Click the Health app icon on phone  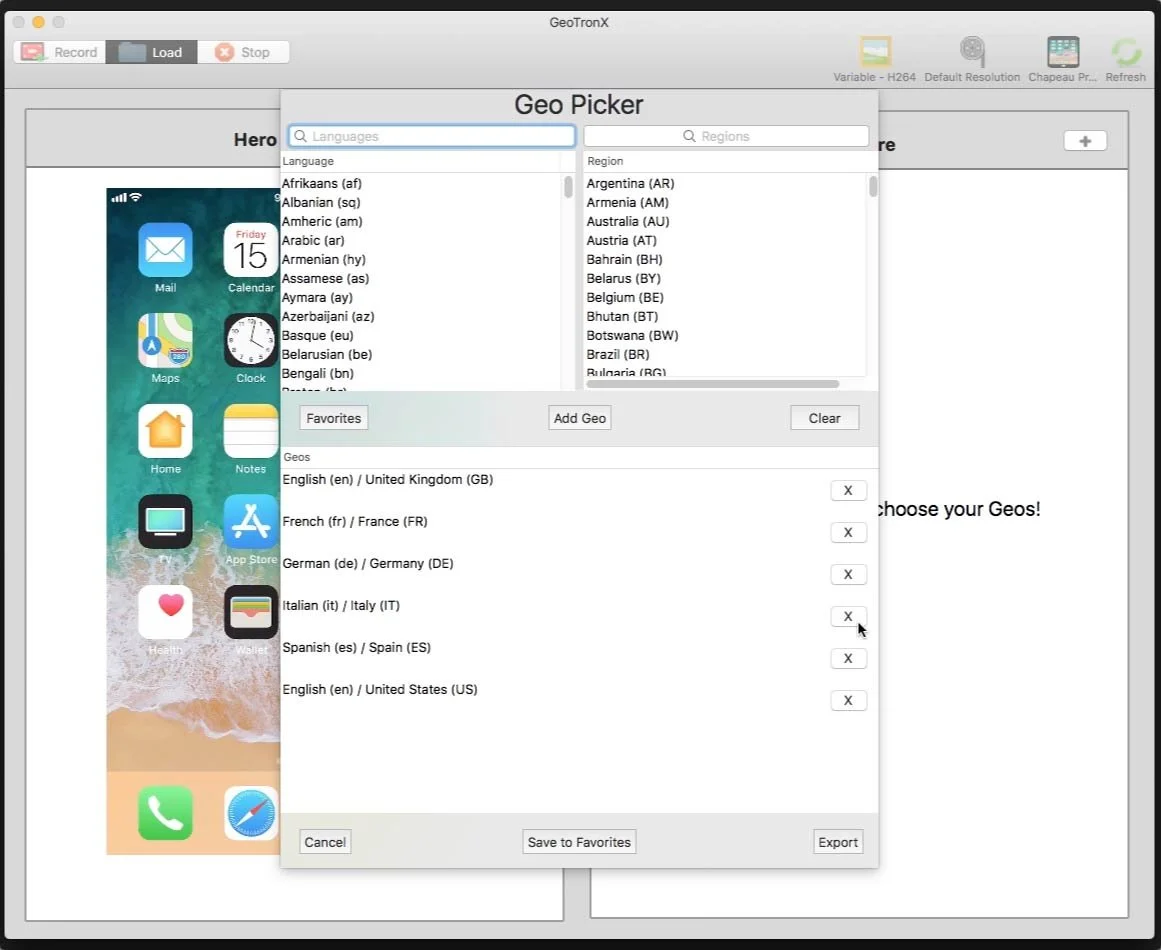[x=165, y=612]
